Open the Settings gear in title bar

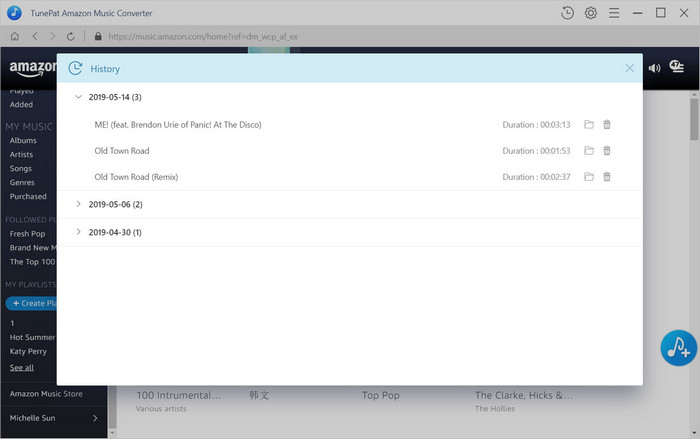pyautogui.click(x=591, y=13)
